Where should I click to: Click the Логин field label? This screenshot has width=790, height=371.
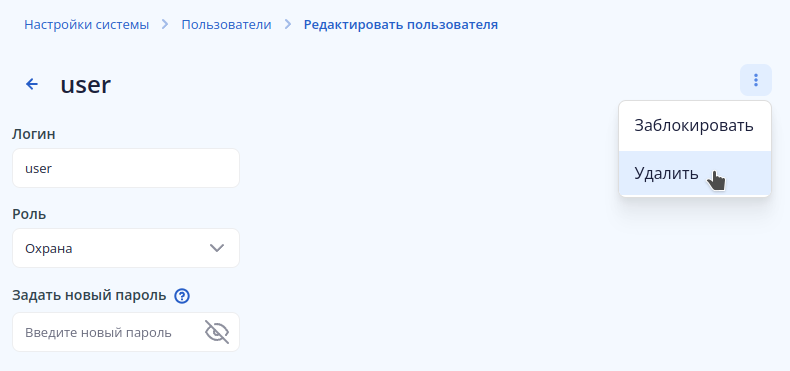(34, 134)
